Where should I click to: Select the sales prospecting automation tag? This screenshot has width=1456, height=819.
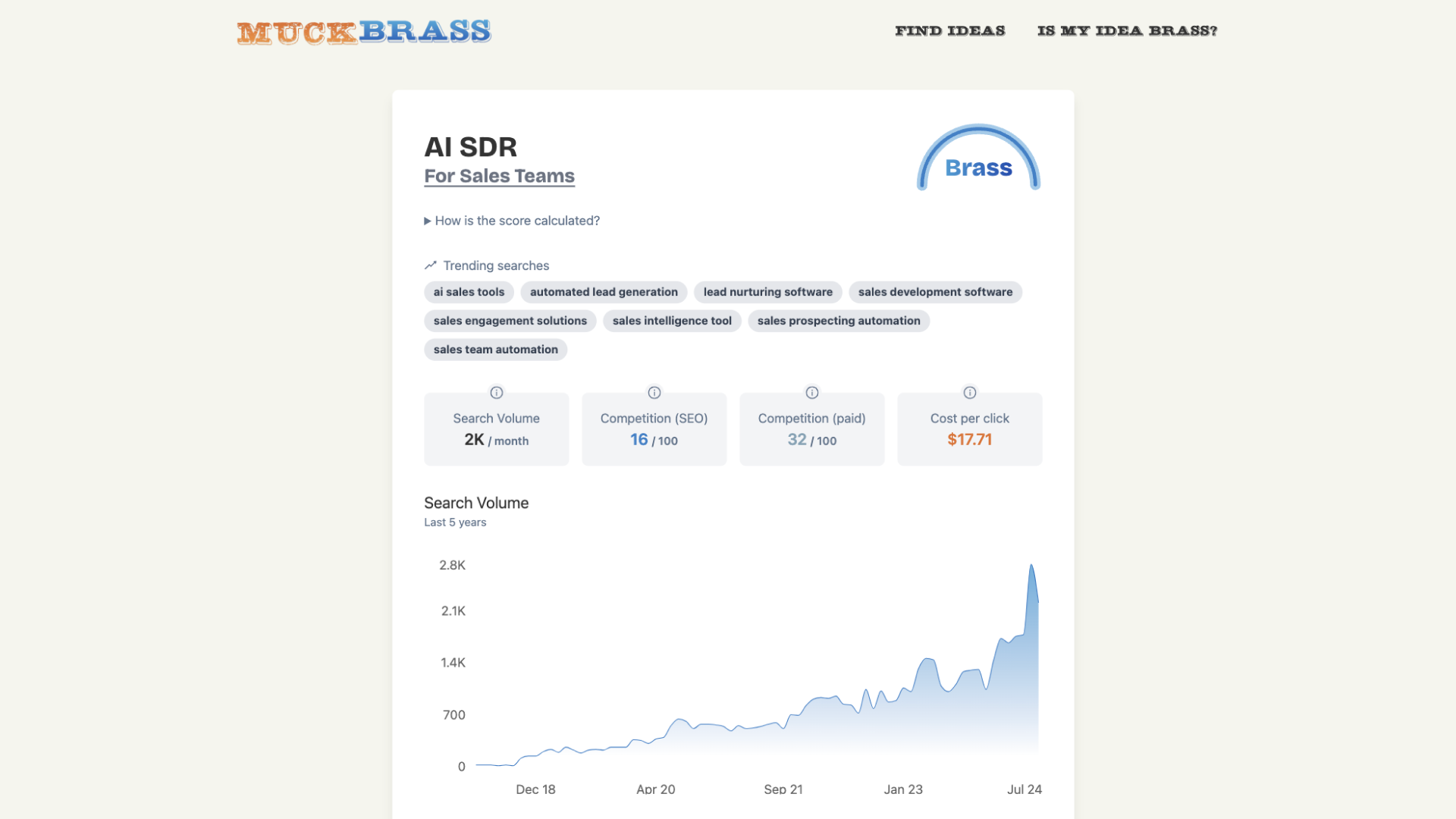click(839, 321)
